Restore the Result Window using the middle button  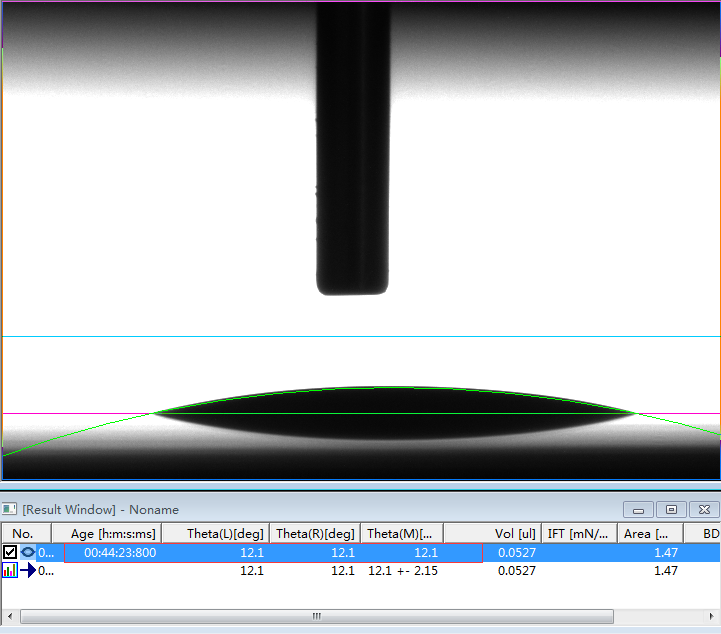point(672,510)
